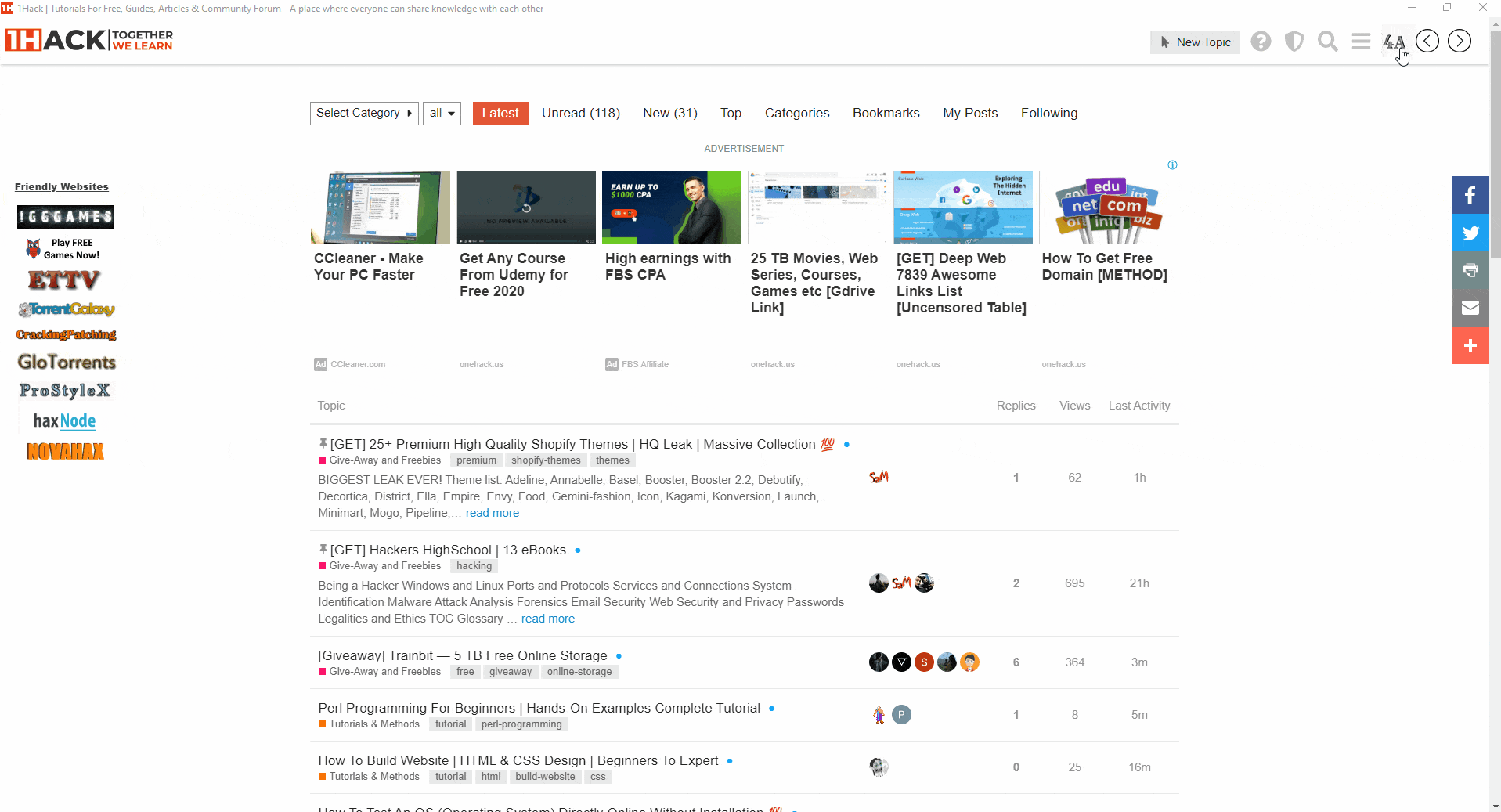Open haxNode logo link
Viewport: 1501px width, 812px height.
pyautogui.click(x=64, y=421)
